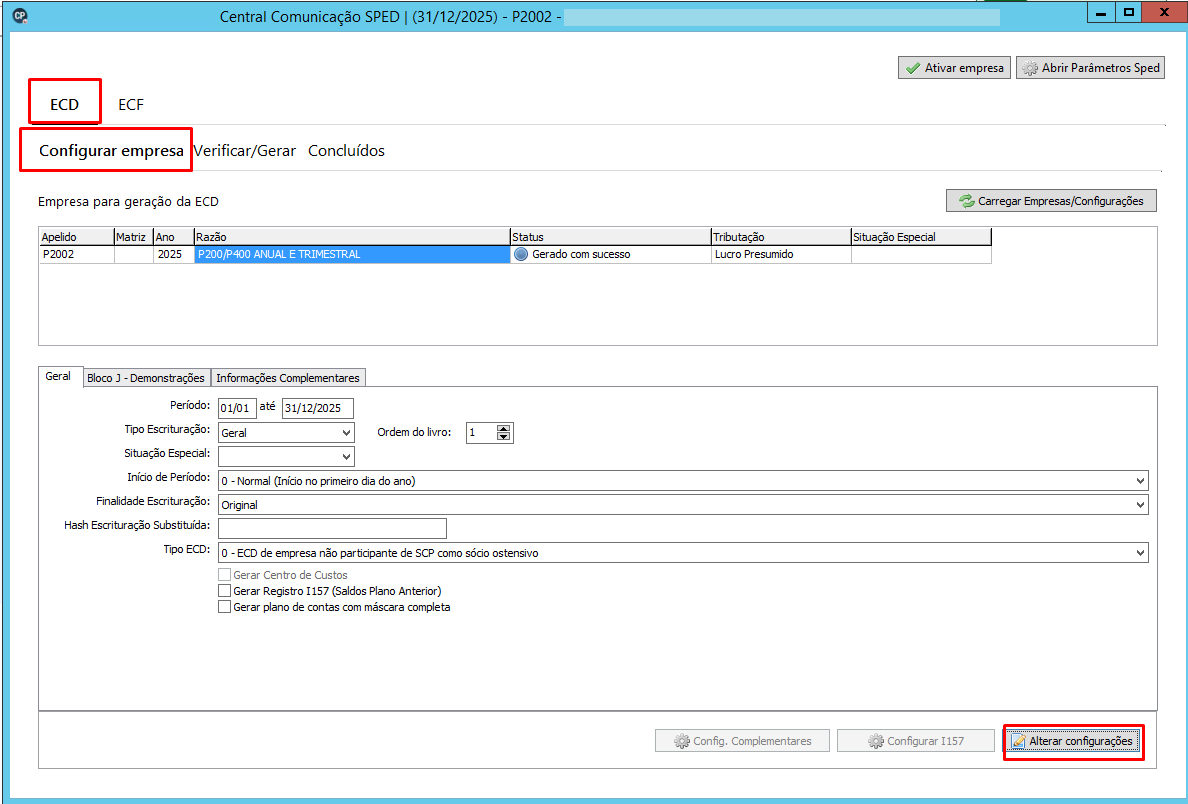Viewport: 1188px width, 804px height.
Task: Click the Período start date field
Action: click(x=237, y=408)
